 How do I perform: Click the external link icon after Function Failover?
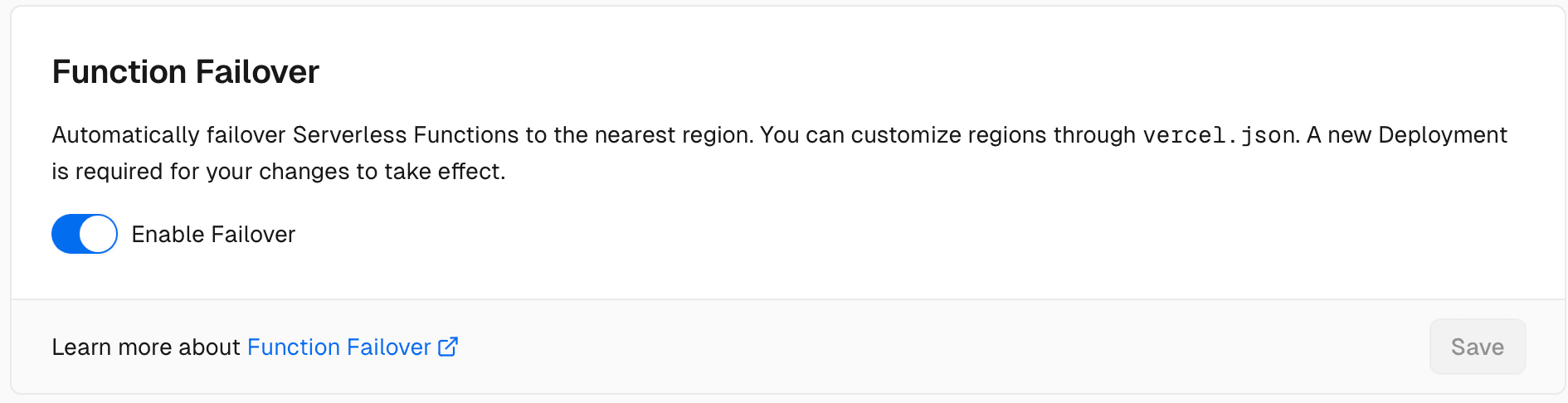click(448, 347)
